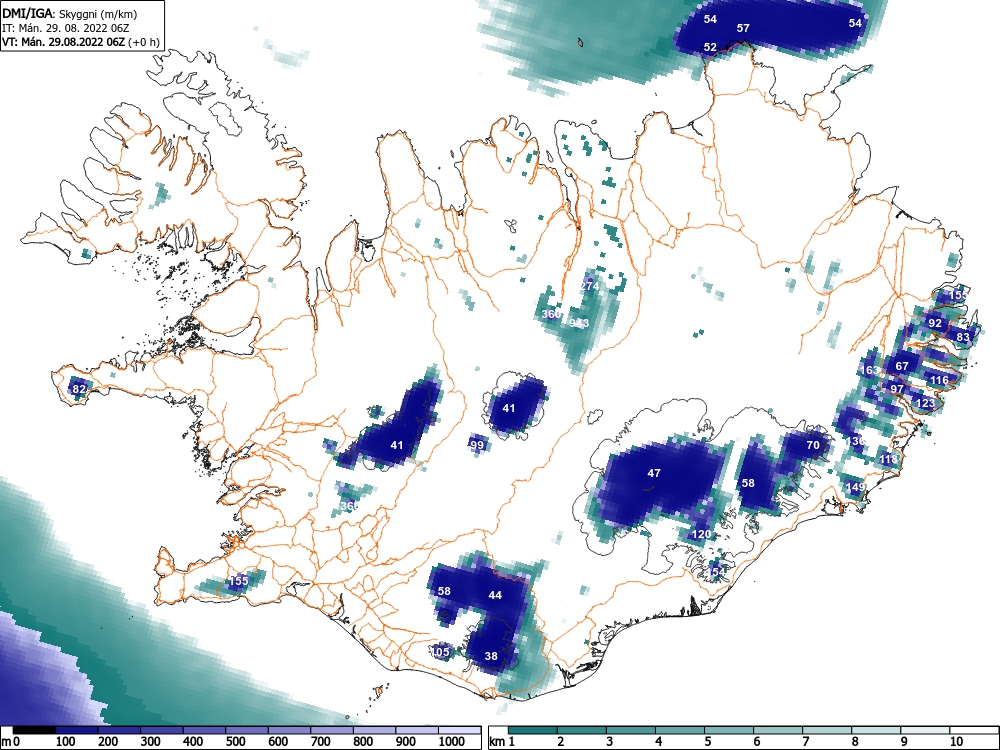Click the "5" tick on the kilometer legend
Viewport: 1000px width, 750px height.
(x=707, y=742)
